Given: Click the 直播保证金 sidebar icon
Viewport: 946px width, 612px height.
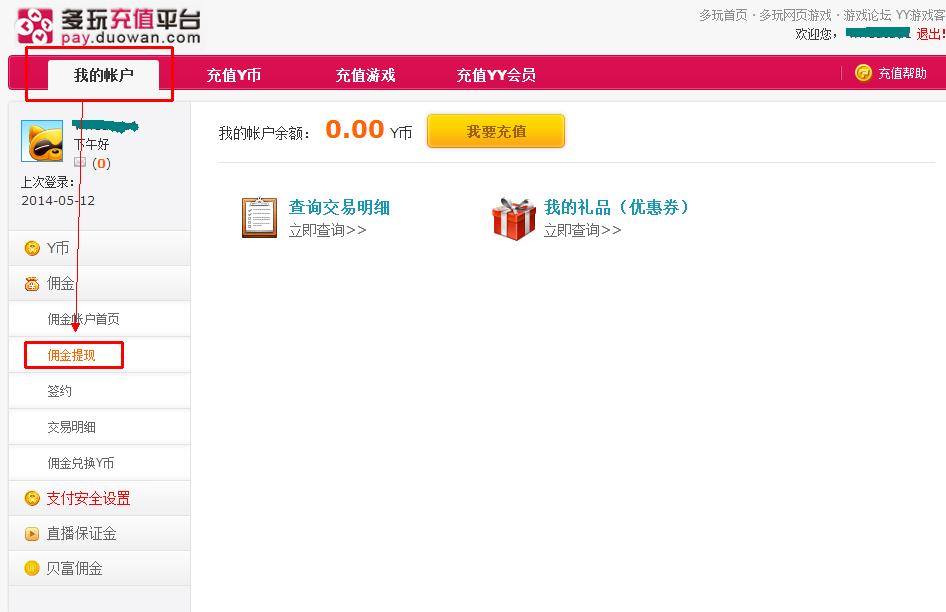Looking at the screenshot, I should [32, 534].
